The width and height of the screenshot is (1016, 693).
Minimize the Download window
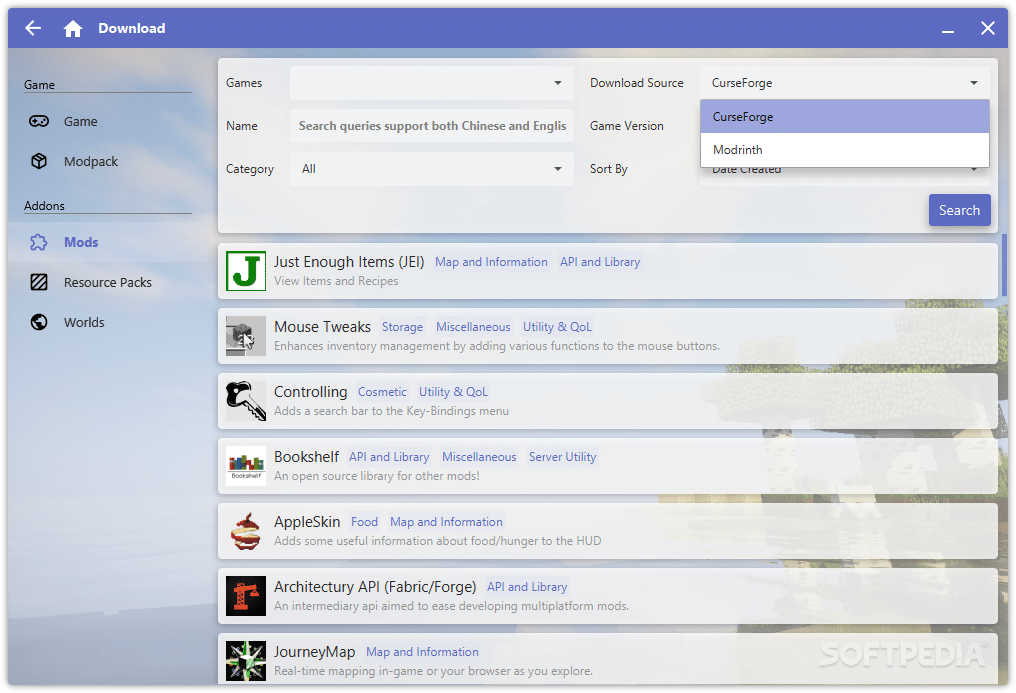click(948, 28)
